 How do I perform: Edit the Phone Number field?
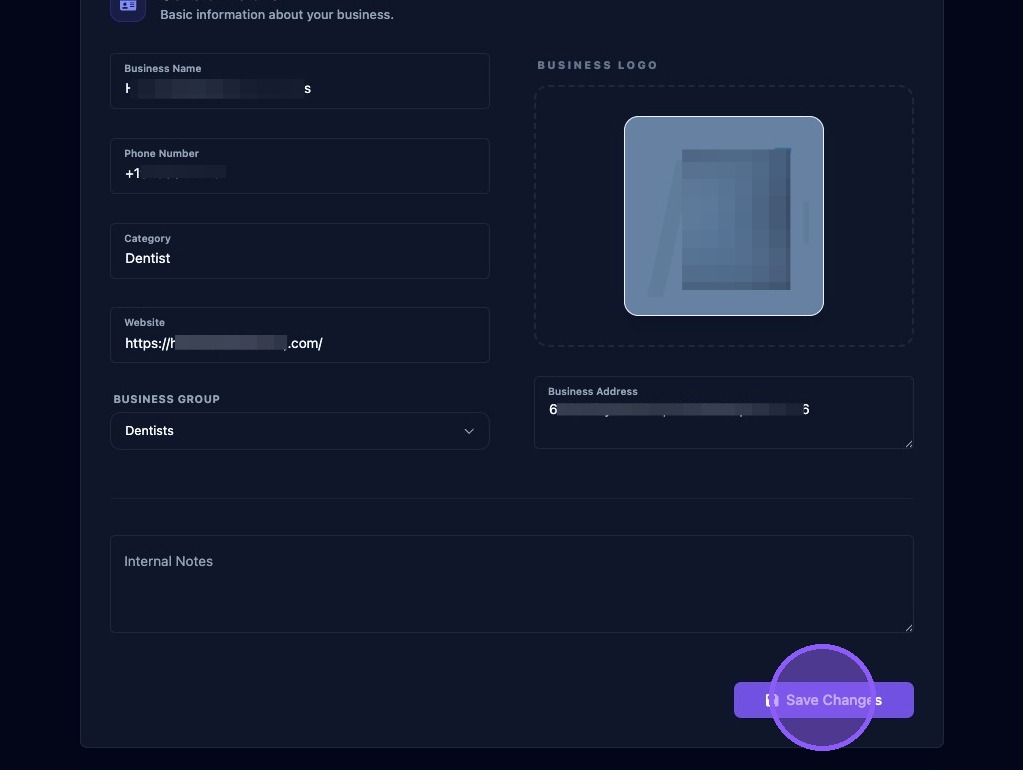(x=299, y=166)
